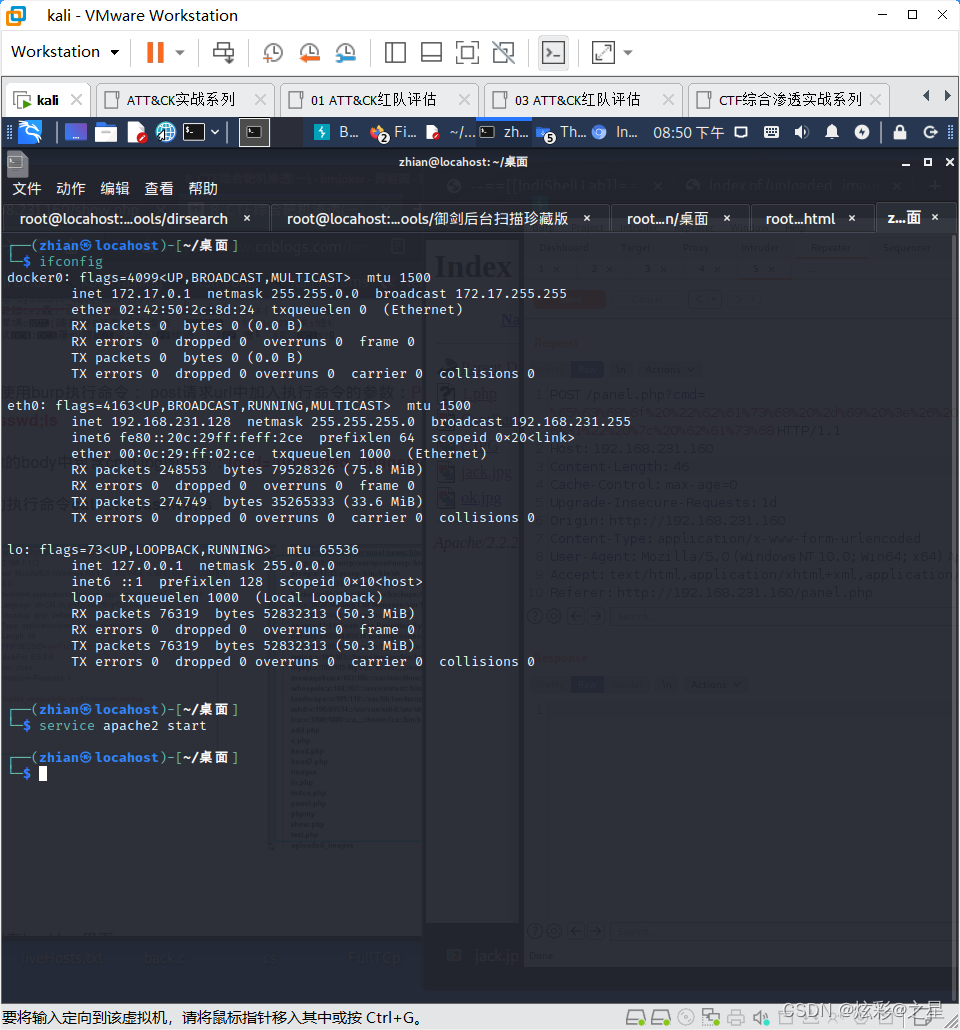Open the Kali volume control
This screenshot has width=960, height=1030.
(801, 133)
